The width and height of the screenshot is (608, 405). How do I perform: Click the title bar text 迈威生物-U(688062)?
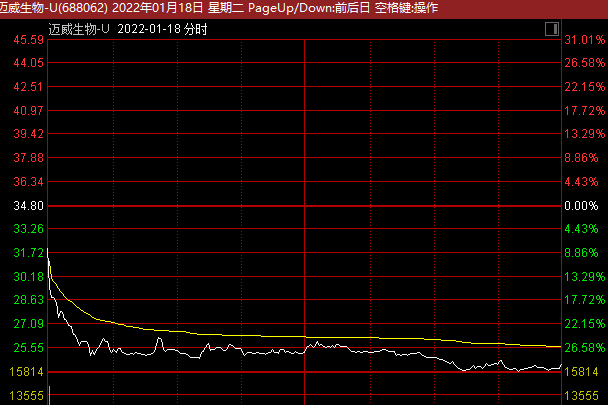click(54, 7)
